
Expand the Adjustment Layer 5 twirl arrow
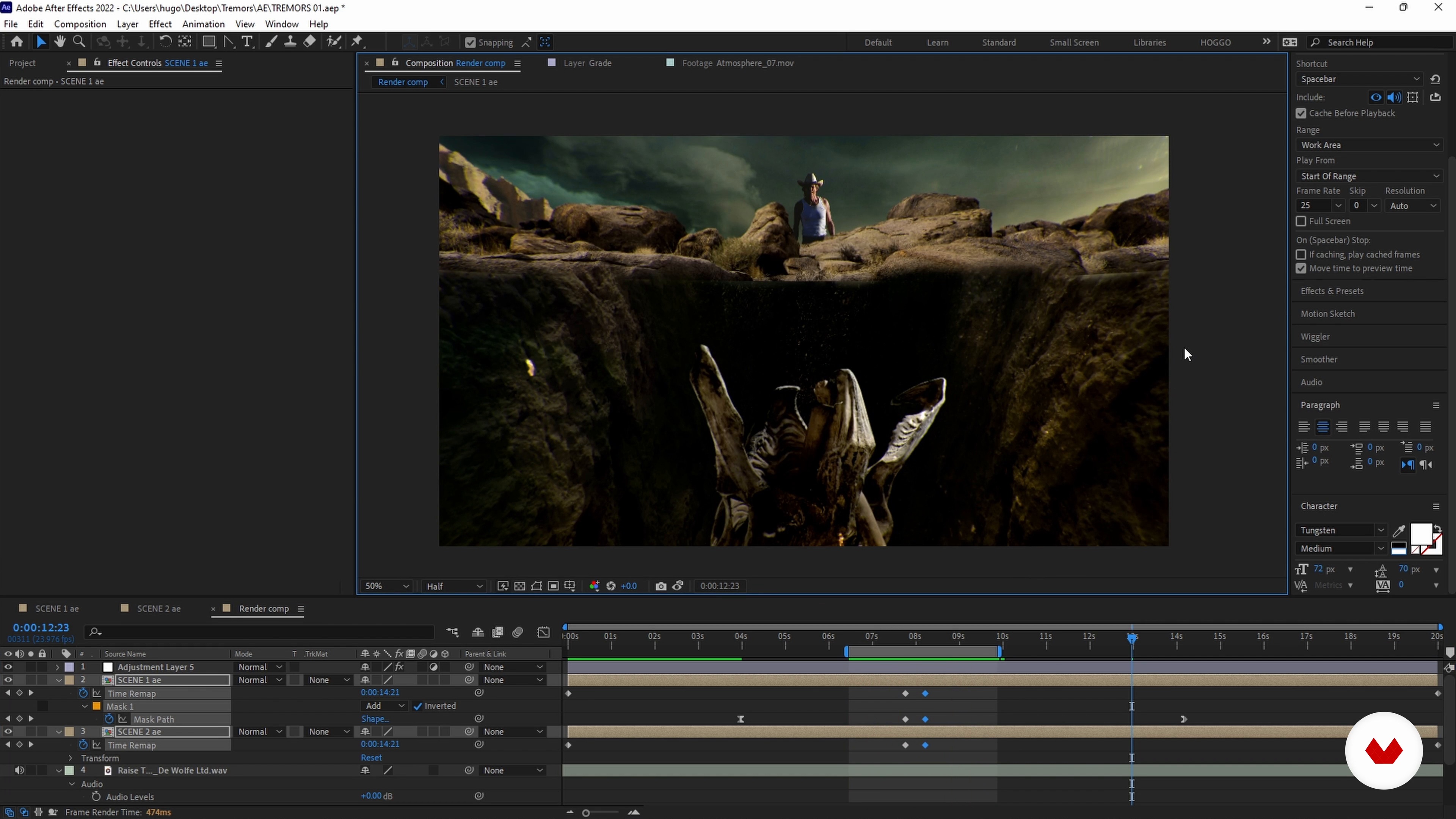tap(57, 667)
